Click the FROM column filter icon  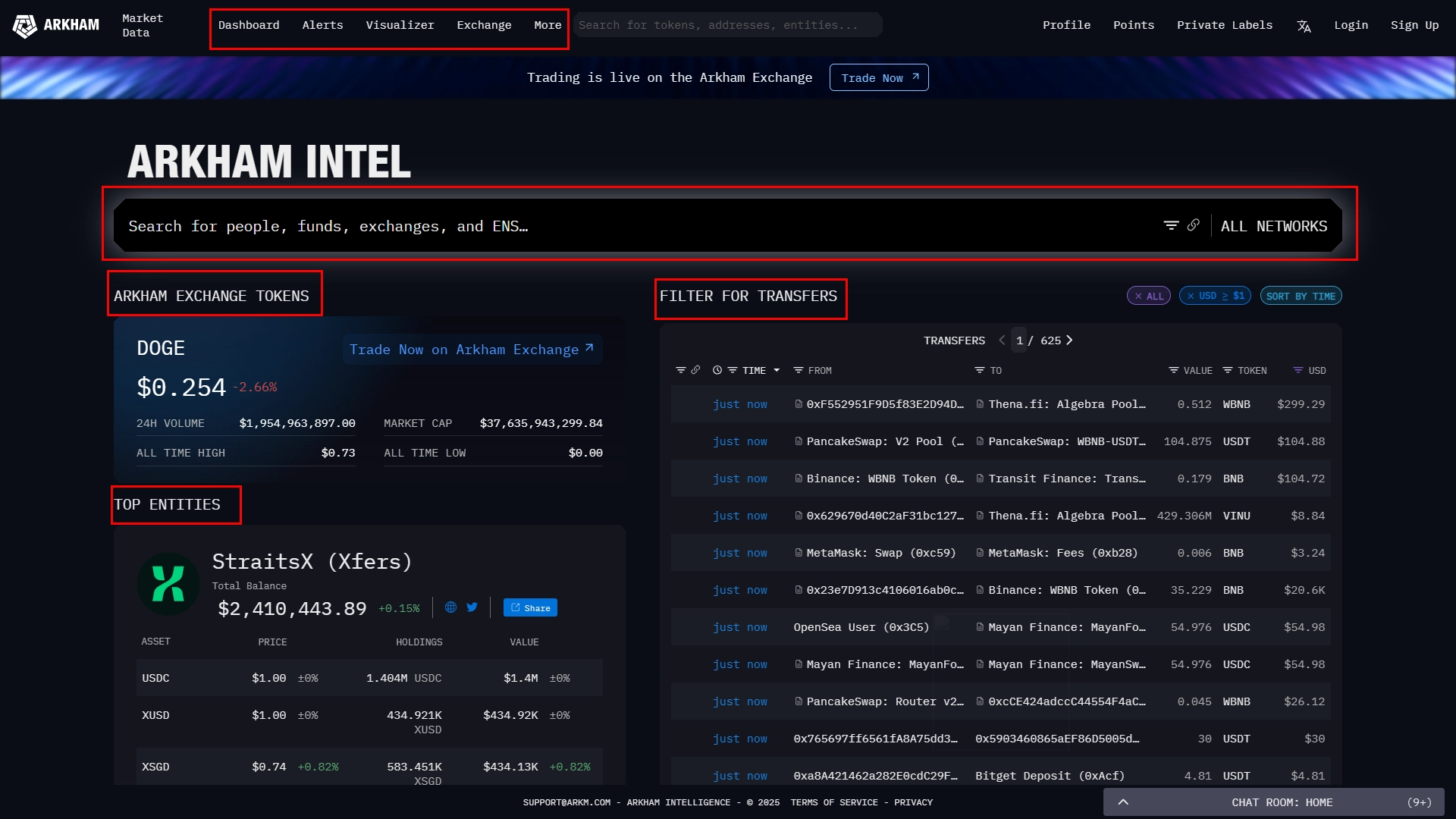pyautogui.click(x=798, y=370)
